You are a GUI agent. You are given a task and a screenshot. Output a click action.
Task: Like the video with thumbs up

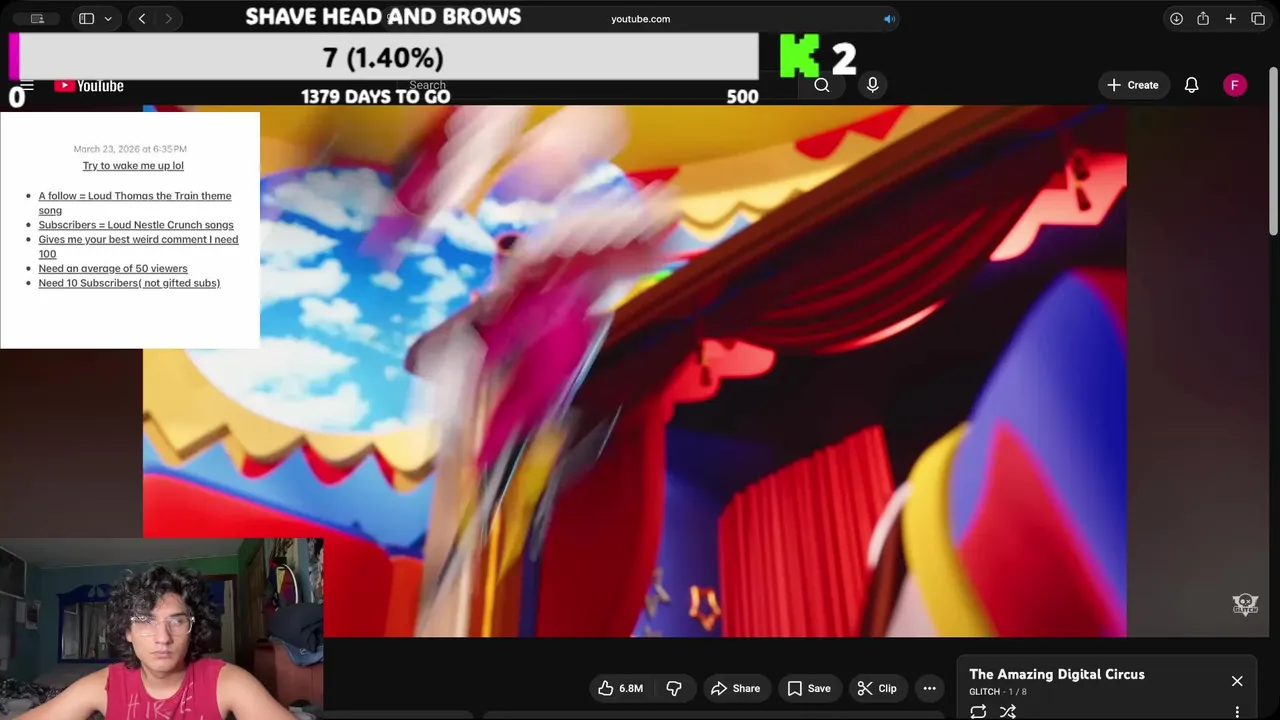[x=621, y=688]
